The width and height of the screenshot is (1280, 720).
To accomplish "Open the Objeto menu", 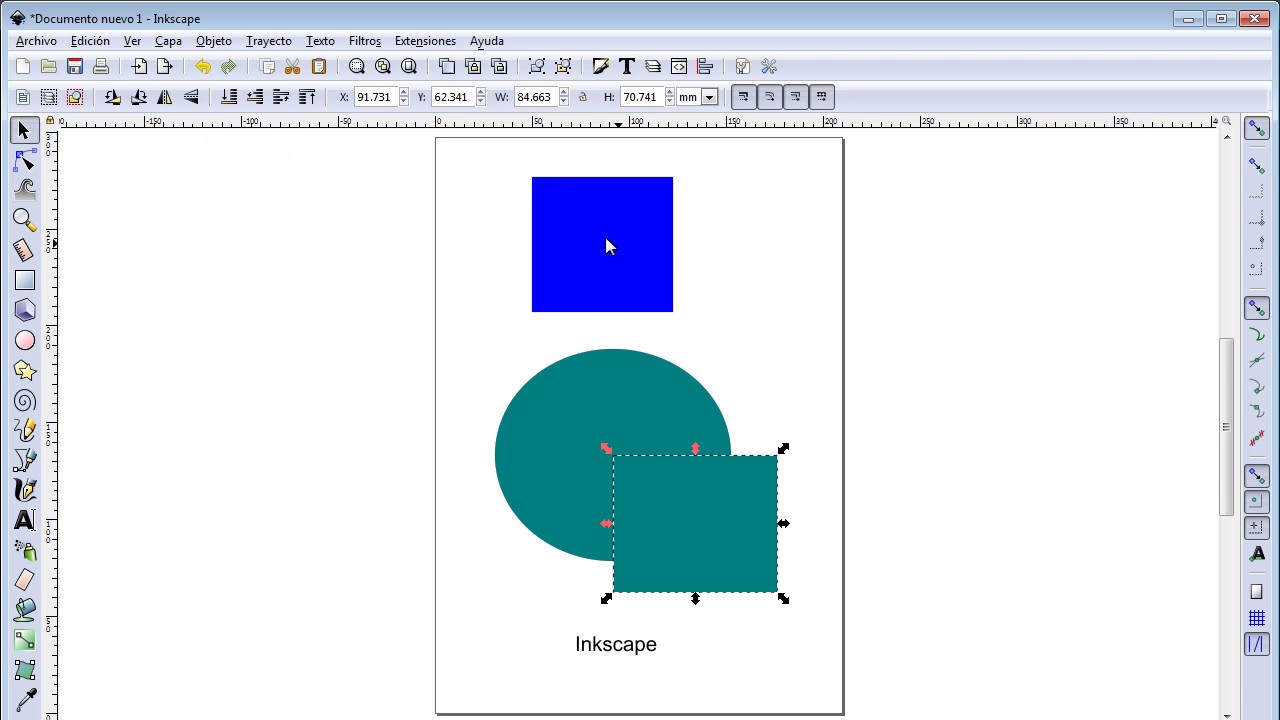I will click(214, 41).
